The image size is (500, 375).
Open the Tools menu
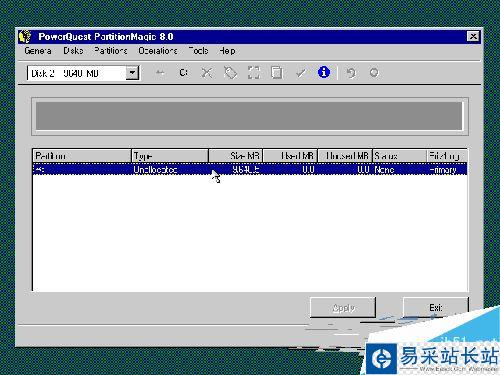pos(199,51)
